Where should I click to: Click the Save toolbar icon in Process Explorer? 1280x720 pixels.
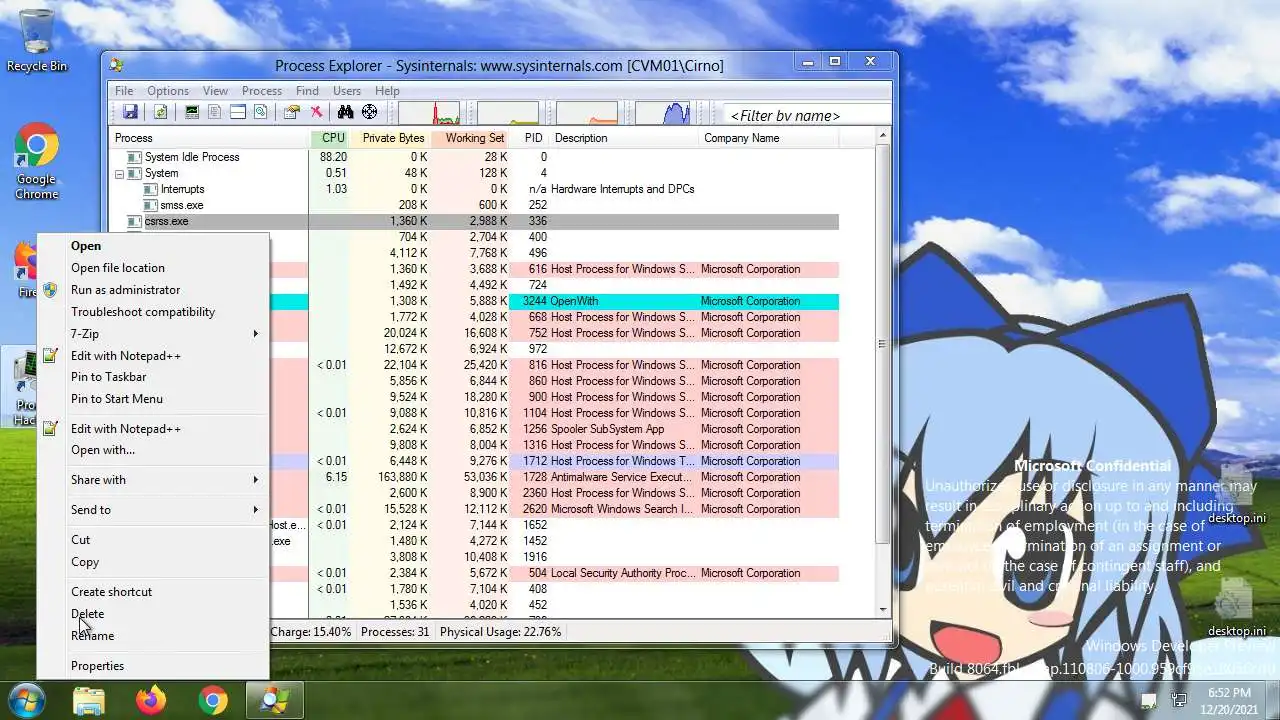(130, 112)
